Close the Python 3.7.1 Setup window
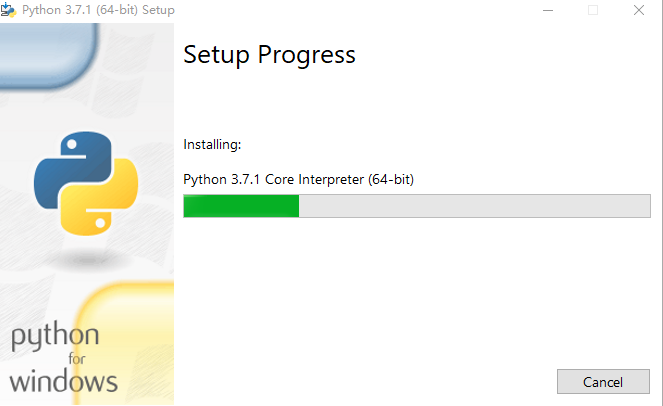Screen dimensions: 663x406 [639, 10]
